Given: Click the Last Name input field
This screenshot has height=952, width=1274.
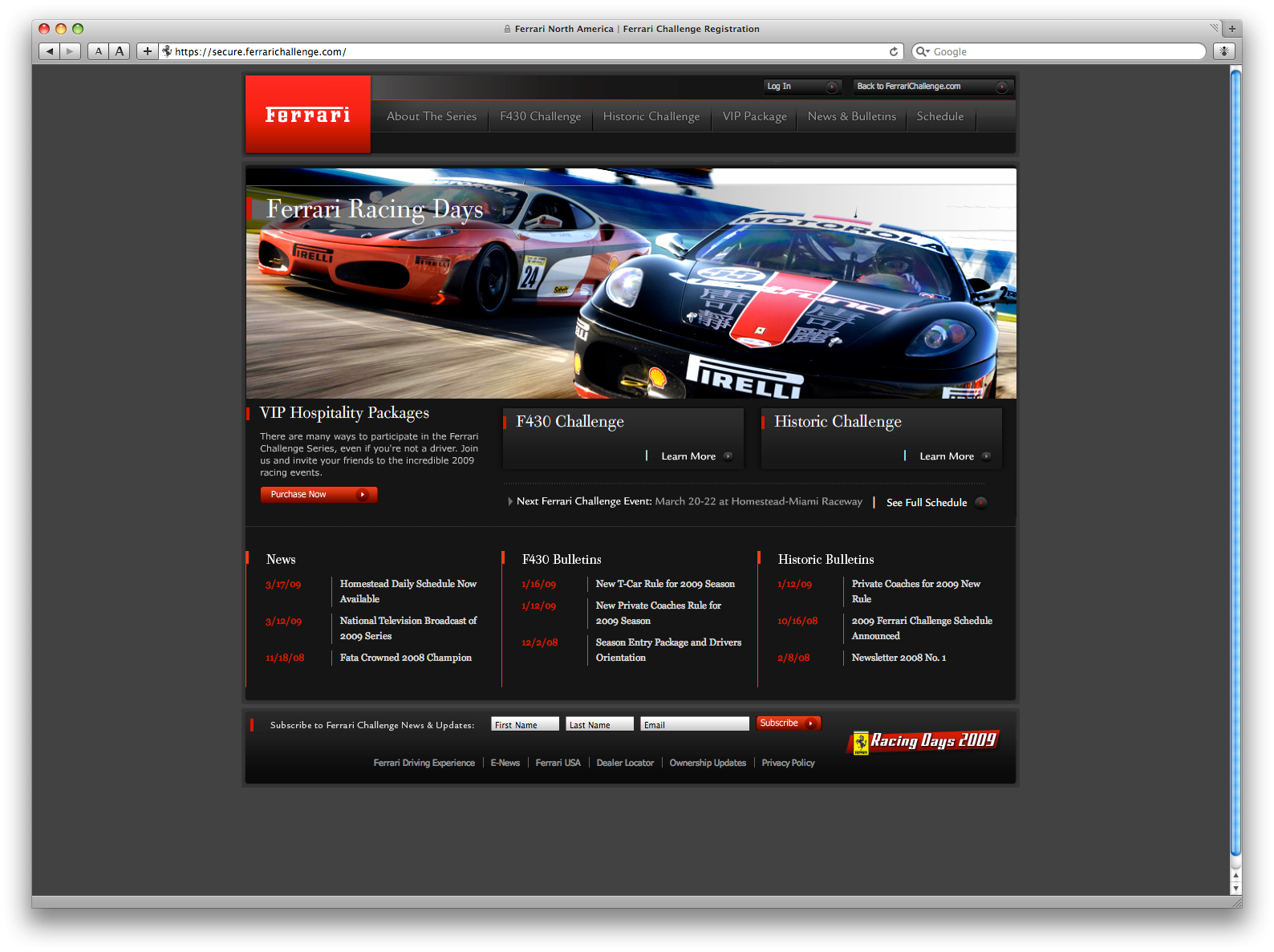Looking at the screenshot, I should (x=599, y=724).
